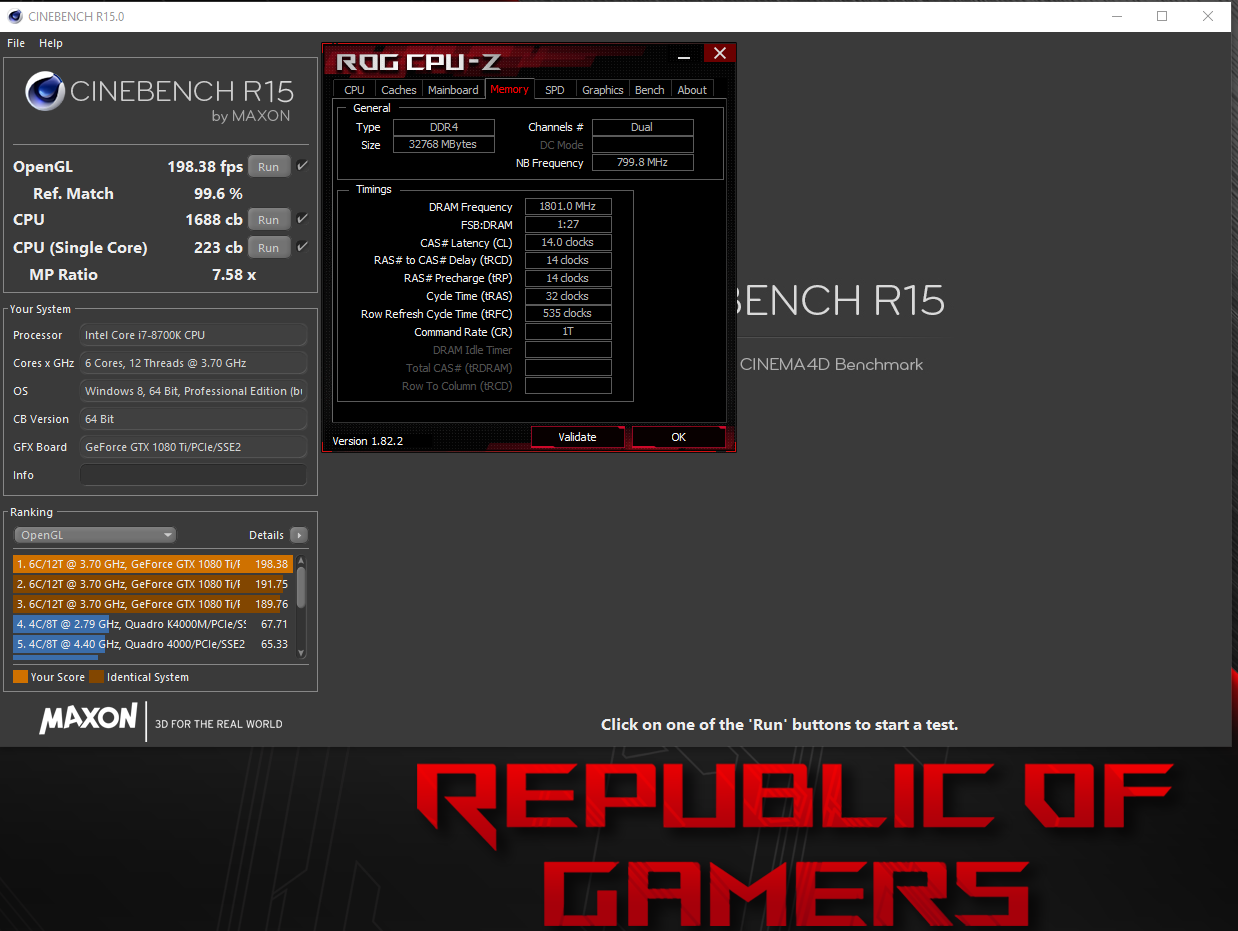Toggle the OpenGL test checkmark
The width and height of the screenshot is (1238, 931).
(x=303, y=166)
